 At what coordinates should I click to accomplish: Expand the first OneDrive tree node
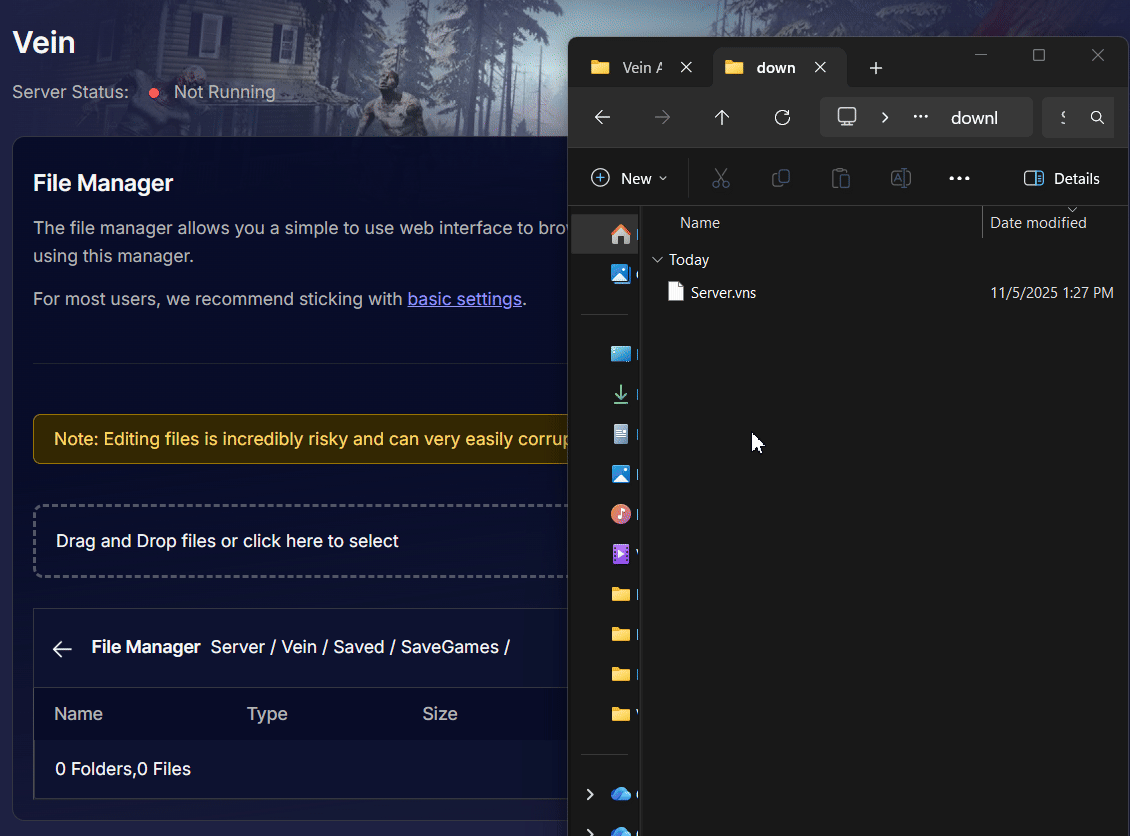coord(590,794)
